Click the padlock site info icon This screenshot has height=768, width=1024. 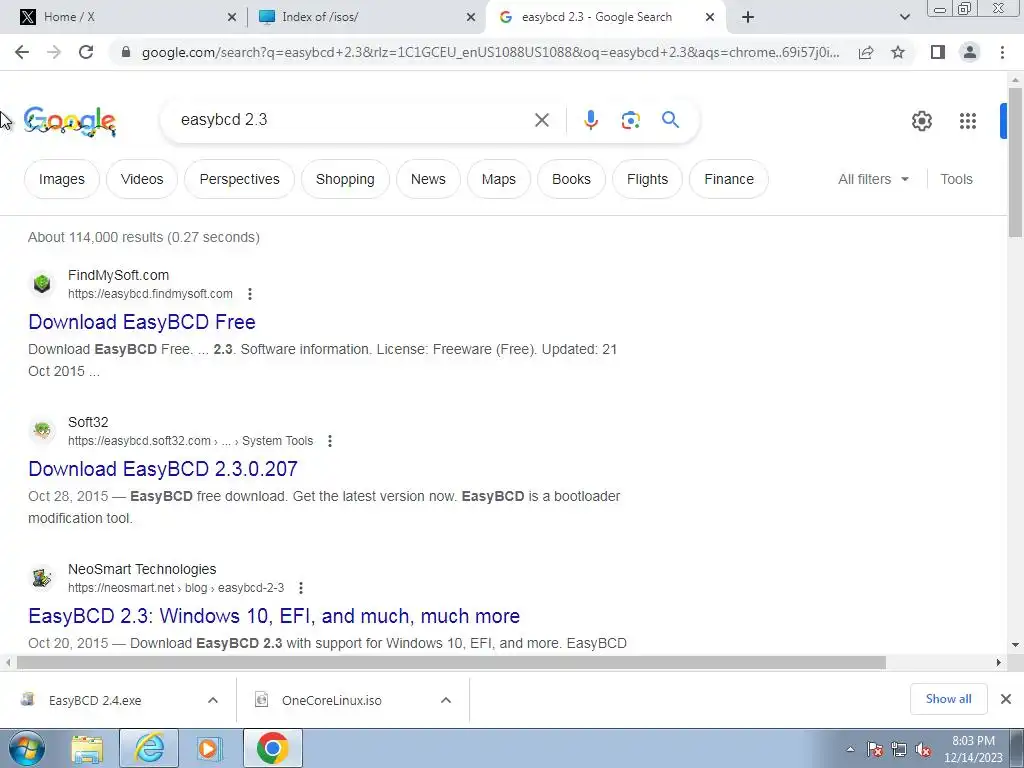(126, 52)
